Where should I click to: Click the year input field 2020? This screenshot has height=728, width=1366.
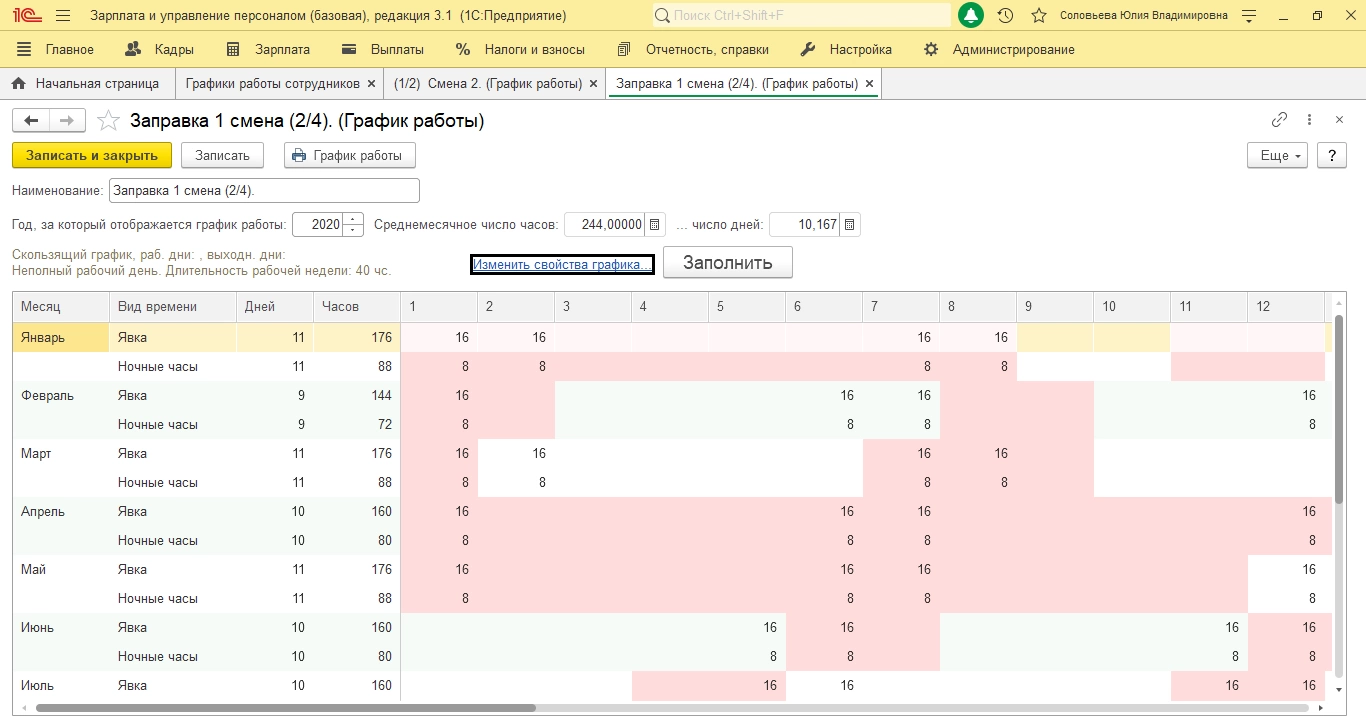(318, 225)
